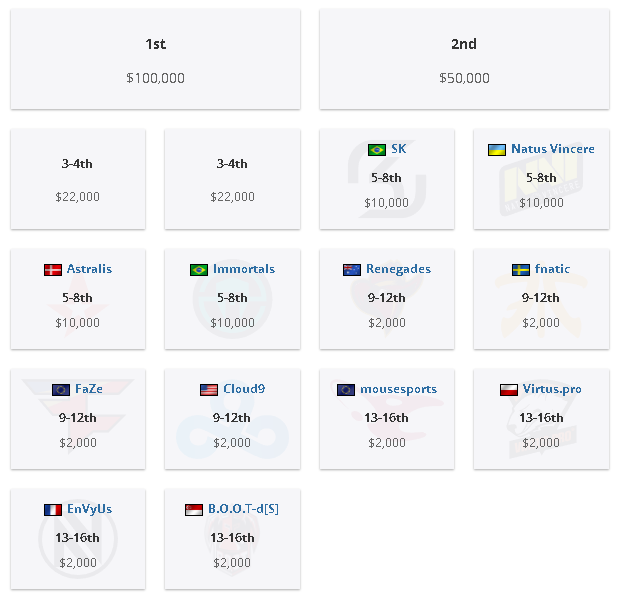This screenshot has height=599, width=620.
Task: Click the Ukraine flag beside Natus Vincere
Action: 497,150
